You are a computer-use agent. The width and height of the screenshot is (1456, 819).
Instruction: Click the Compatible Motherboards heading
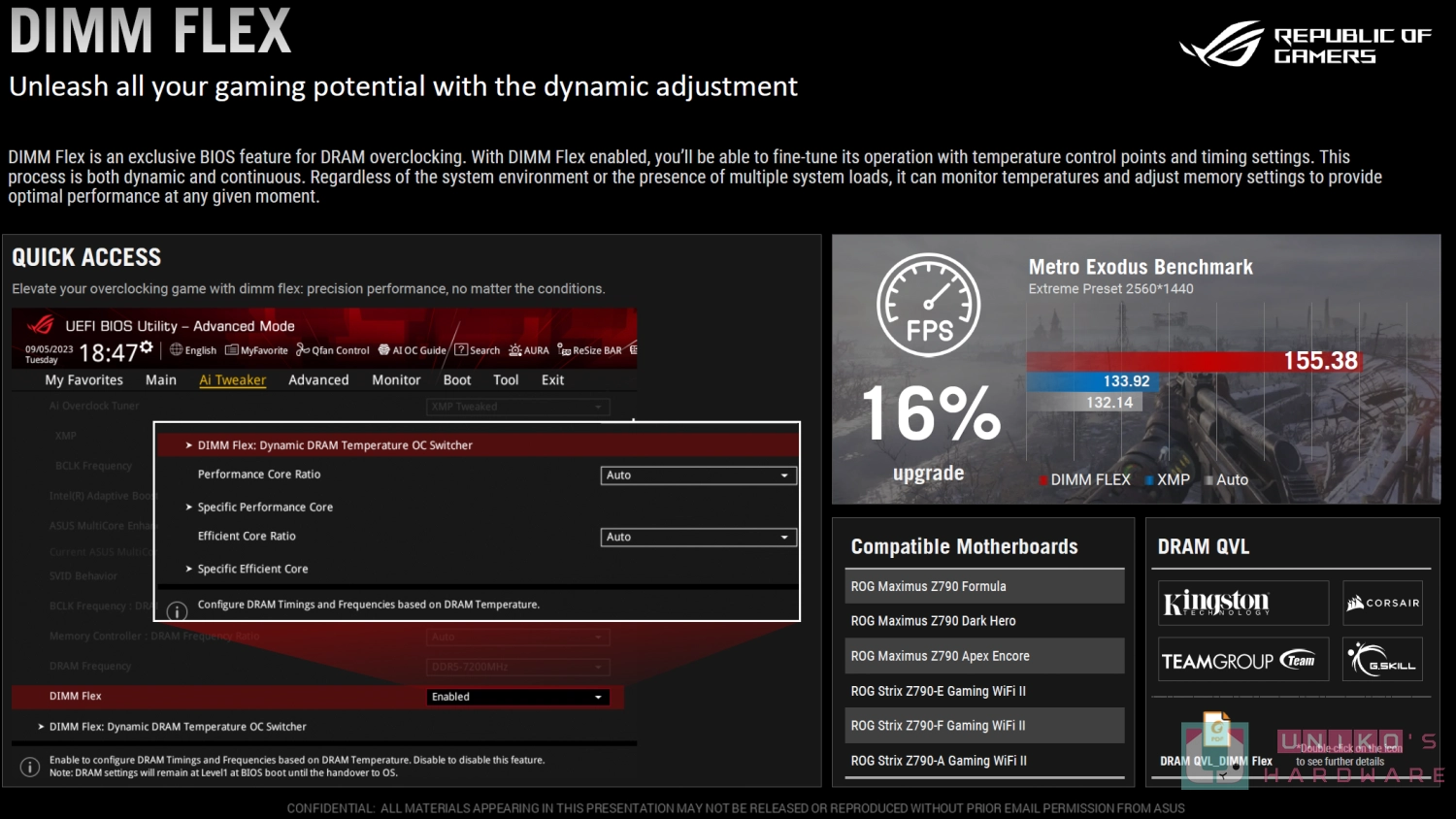(x=964, y=546)
